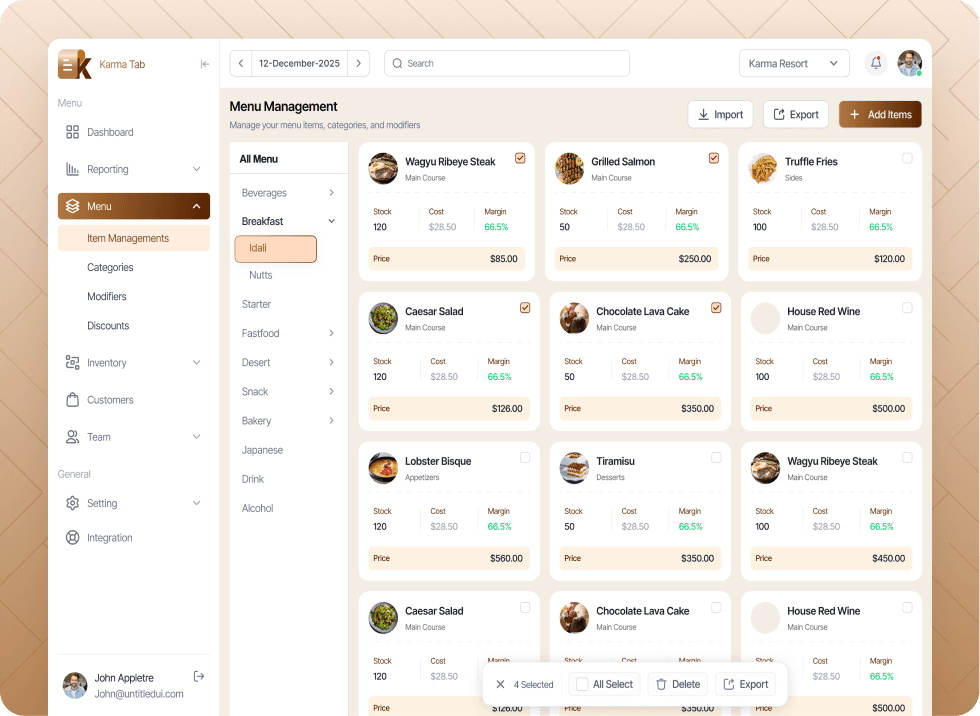Check the Lobster Bisque checkbox
This screenshot has width=980, height=716.
(x=525, y=458)
